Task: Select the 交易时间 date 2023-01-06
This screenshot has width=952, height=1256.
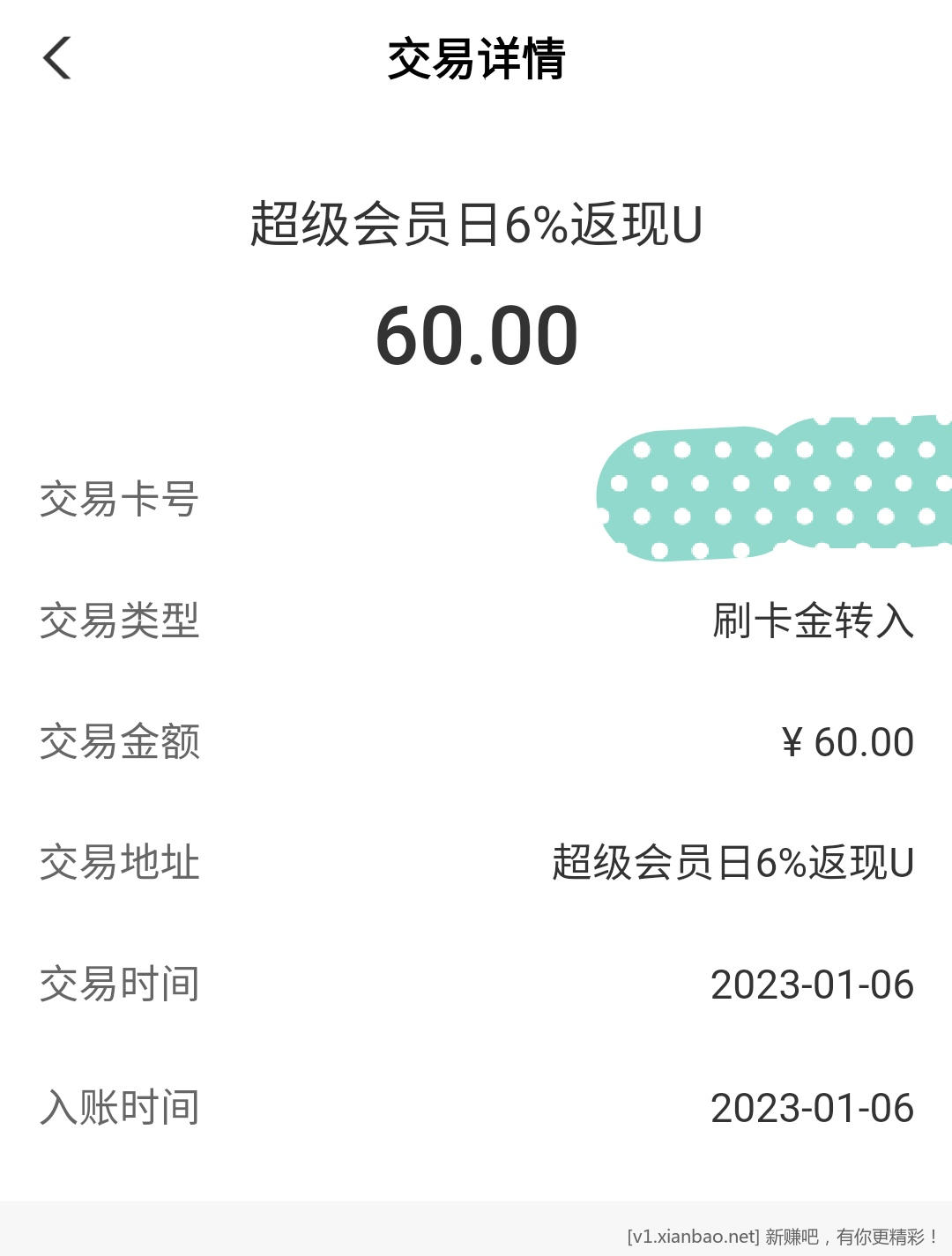Action: (812, 985)
